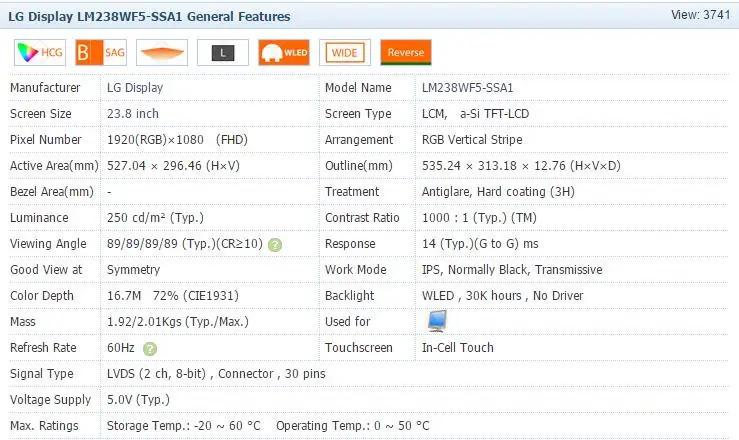
Task: Click the WLED, 30K hours, No Driver value
Action: (x=502, y=296)
